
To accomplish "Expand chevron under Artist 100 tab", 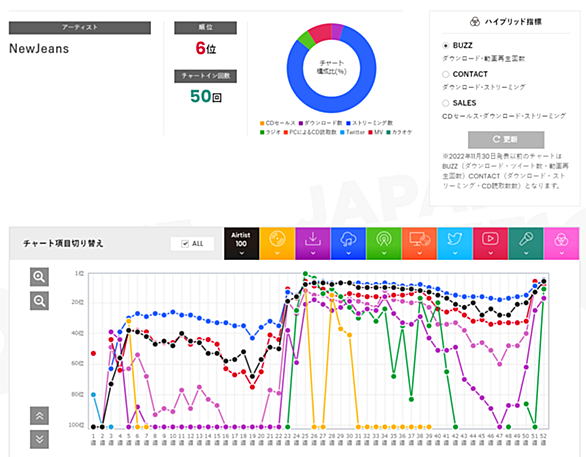I will (x=241, y=253).
